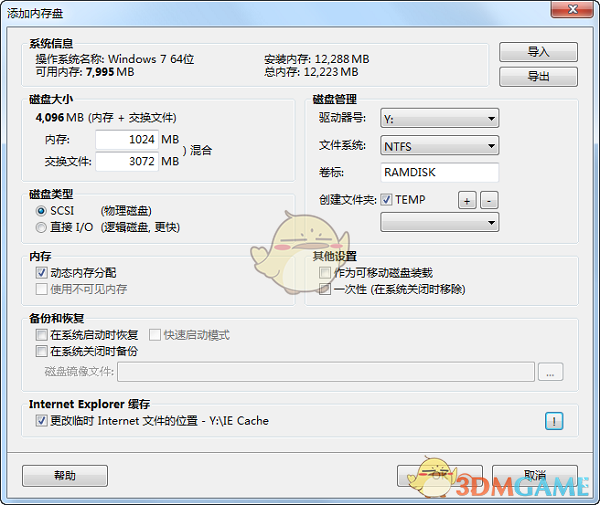Expand the empty folder list dropdown below TEMP
This screenshot has height=505, width=600.
[x=439, y=222]
